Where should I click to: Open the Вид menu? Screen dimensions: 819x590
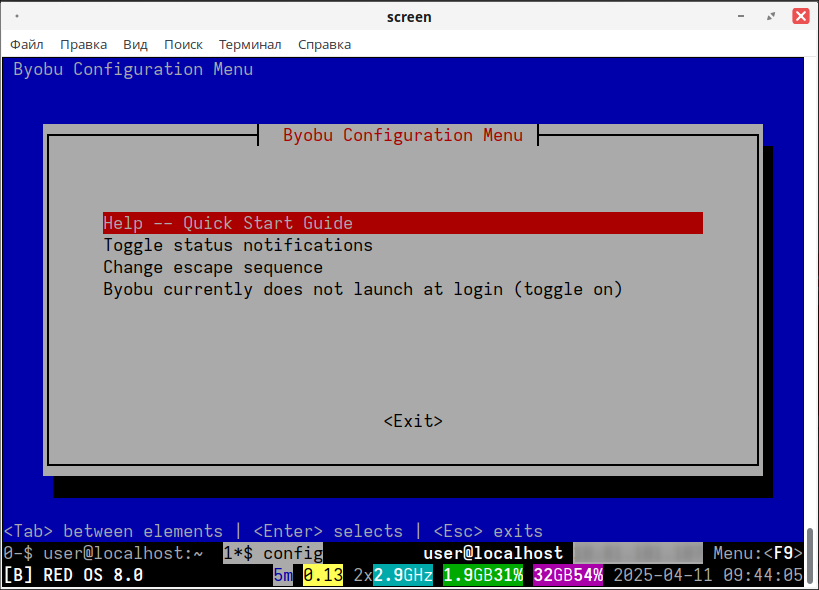[135, 45]
